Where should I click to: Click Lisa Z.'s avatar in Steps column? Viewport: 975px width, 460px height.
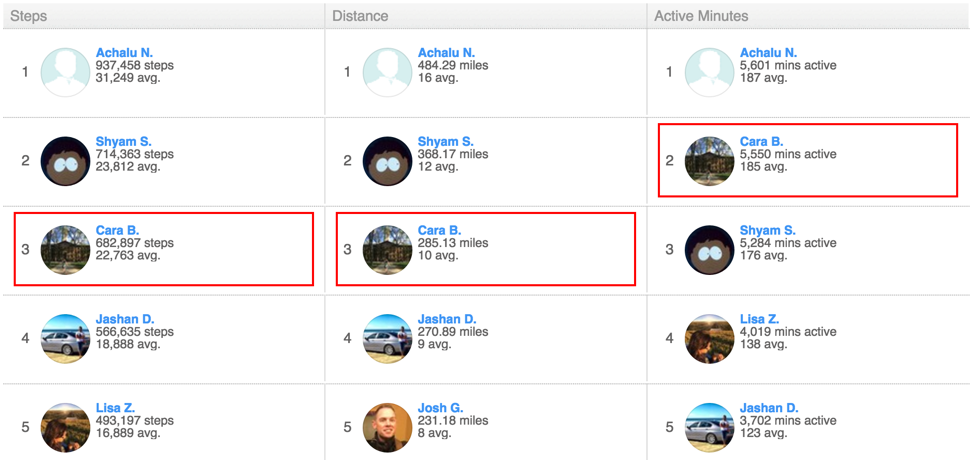[66, 427]
